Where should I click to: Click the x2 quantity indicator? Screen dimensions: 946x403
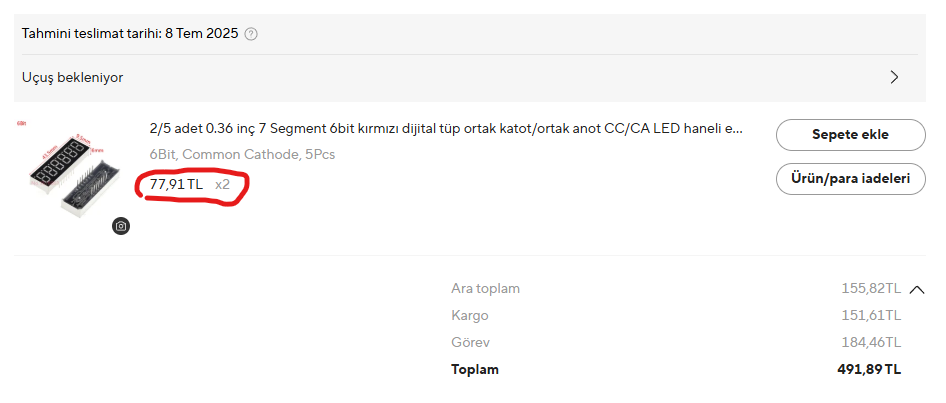(222, 184)
